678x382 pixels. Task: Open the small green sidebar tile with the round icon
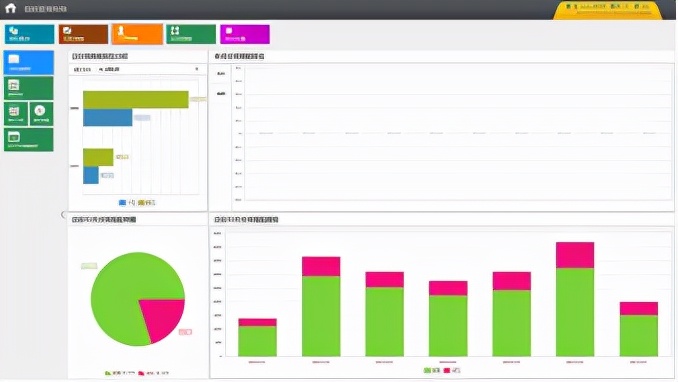pyautogui.click(x=41, y=114)
